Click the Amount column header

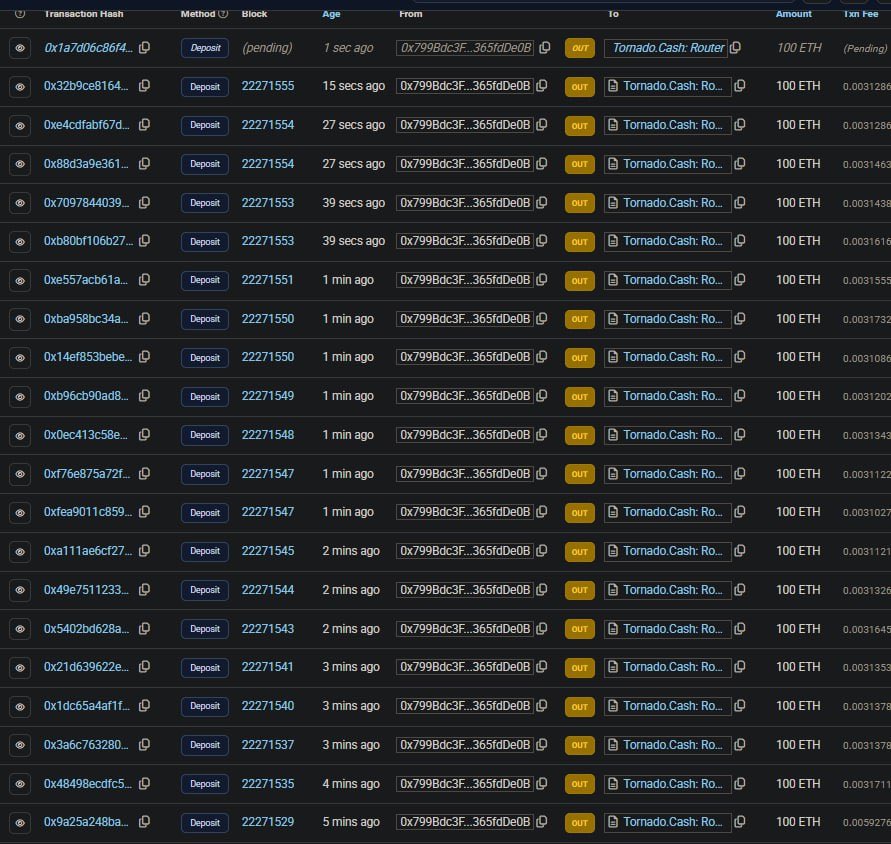click(x=793, y=14)
